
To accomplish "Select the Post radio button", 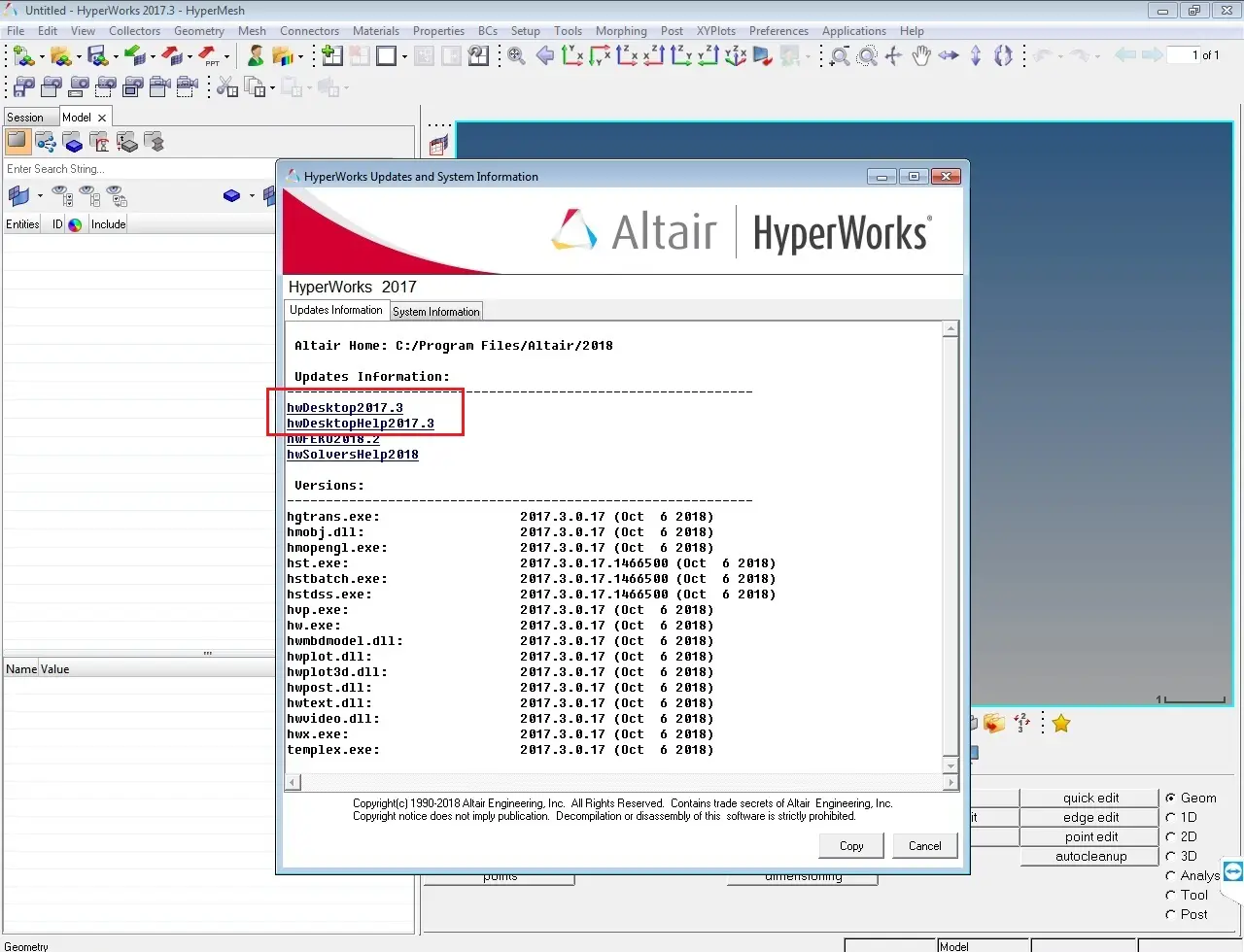I will [x=1171, y=914].
